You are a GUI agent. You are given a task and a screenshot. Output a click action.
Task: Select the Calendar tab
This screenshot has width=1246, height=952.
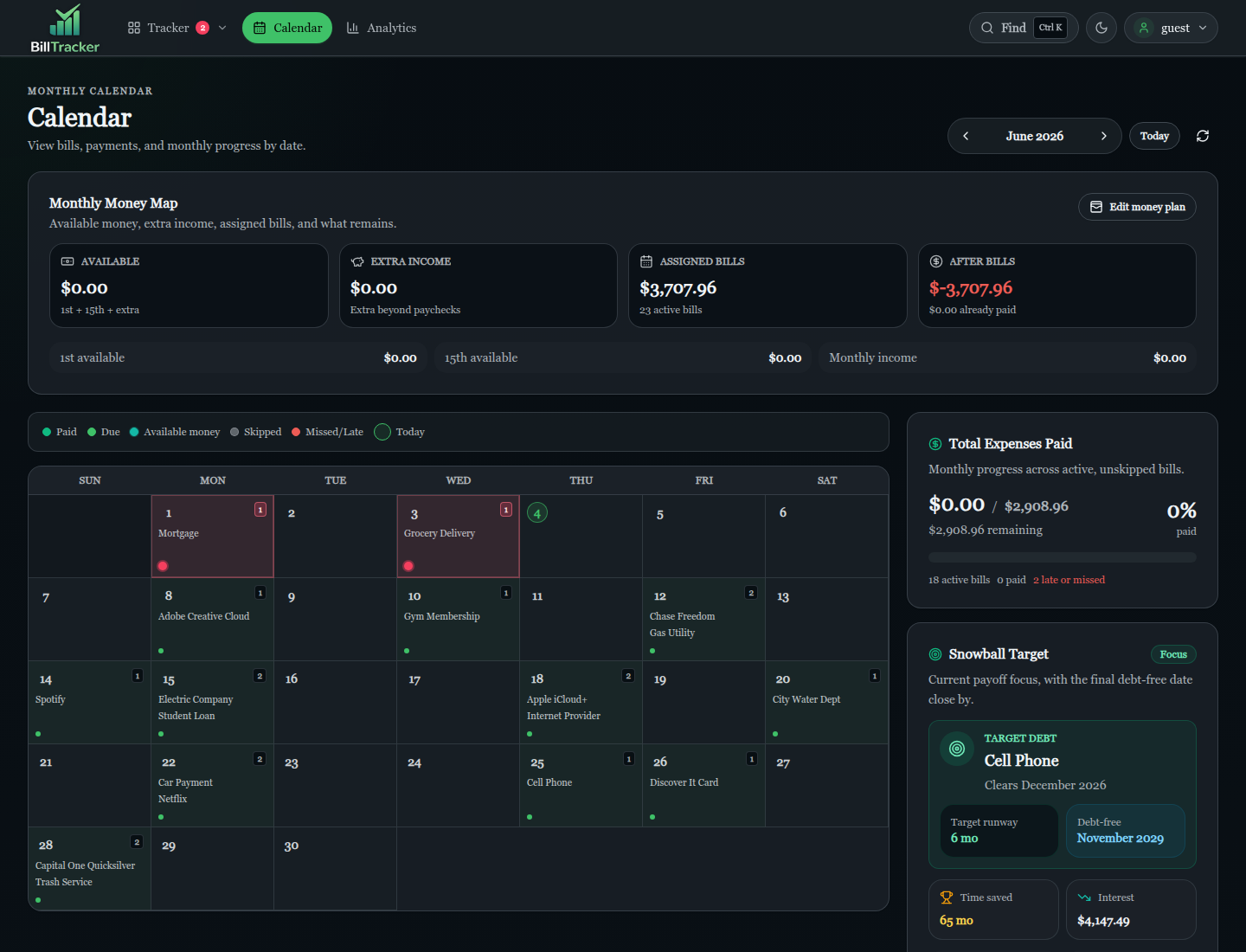(x=287, y=28)
